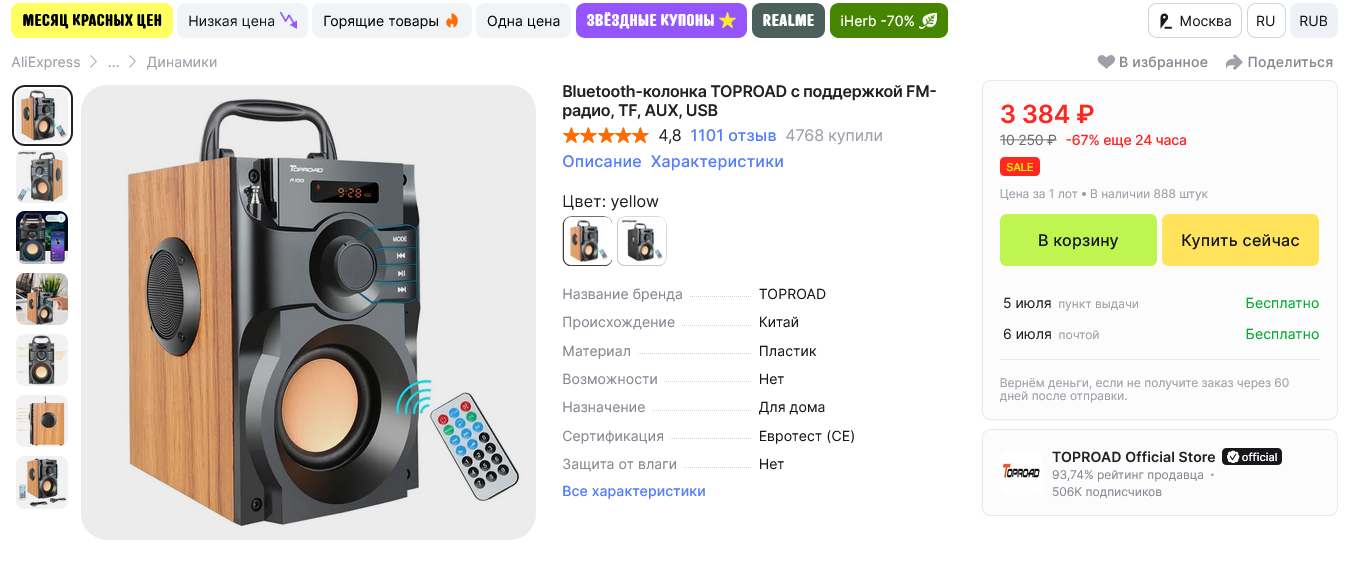Switch to the Характеристики section
The image size is (1356, 574).
tap(717, 161)
